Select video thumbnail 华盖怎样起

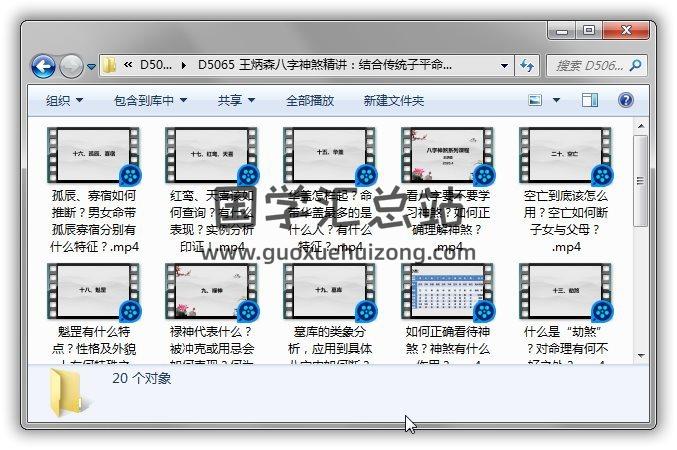pyautogui.click(x=330, y=155)
